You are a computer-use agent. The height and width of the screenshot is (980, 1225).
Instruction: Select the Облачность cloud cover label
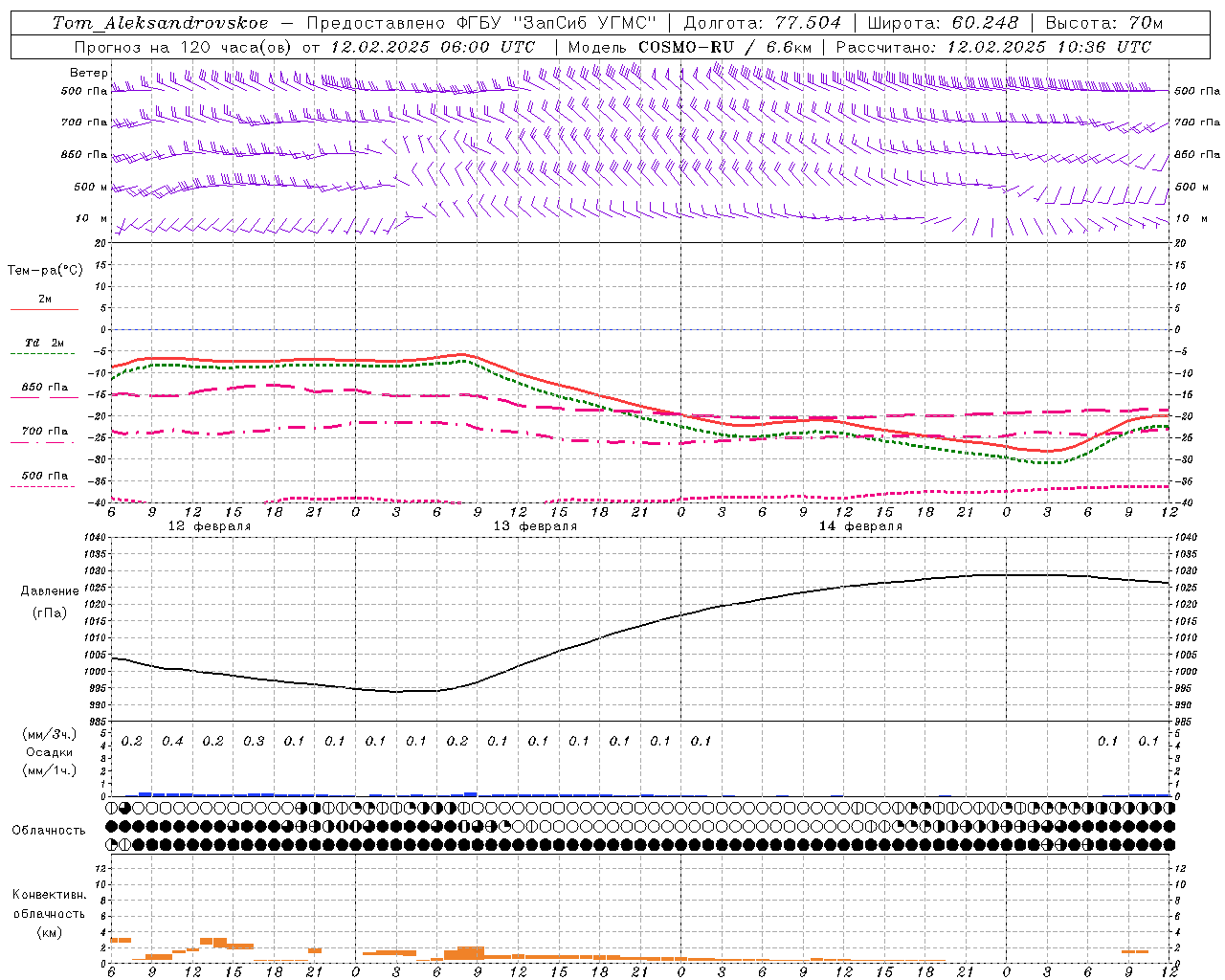tap(49, 830)
